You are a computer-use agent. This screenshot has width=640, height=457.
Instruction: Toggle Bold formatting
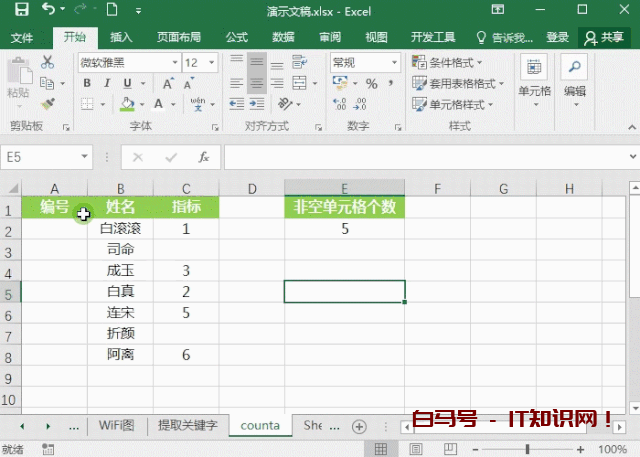(87, 83)
